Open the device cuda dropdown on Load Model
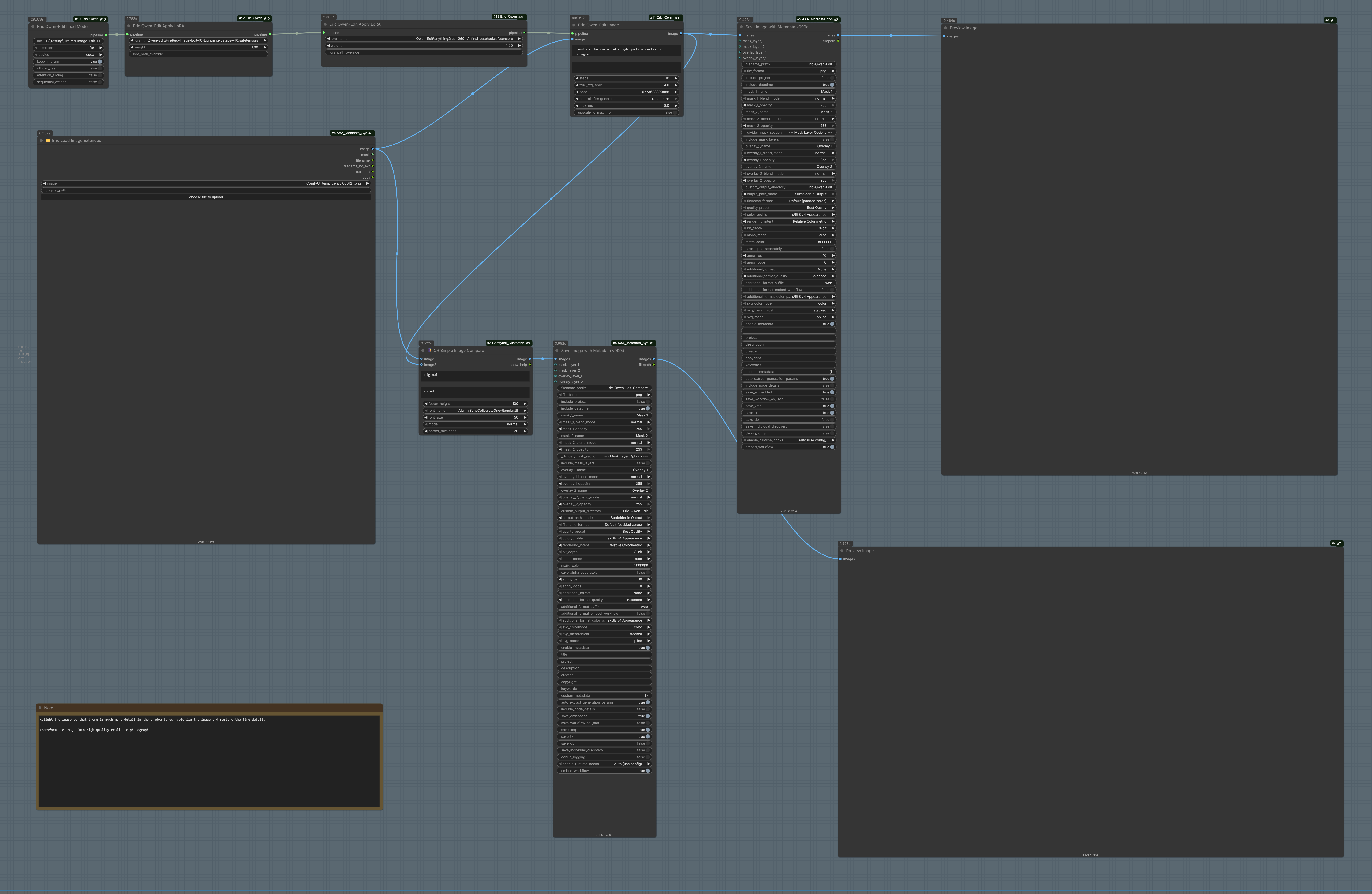 click(69, 55)
